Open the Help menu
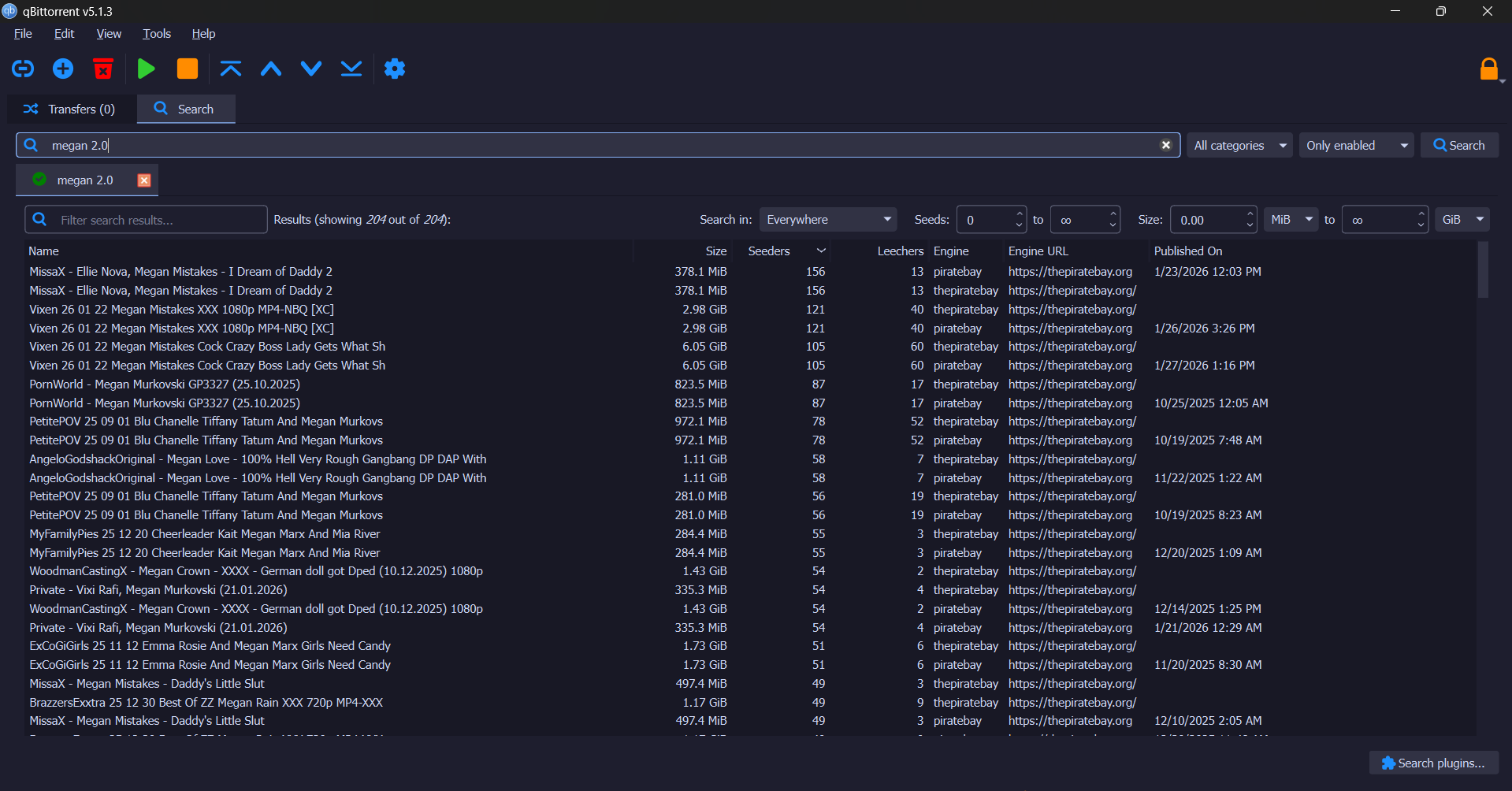Viewport: 1512px width, 791px height. [x=203, y=34]
